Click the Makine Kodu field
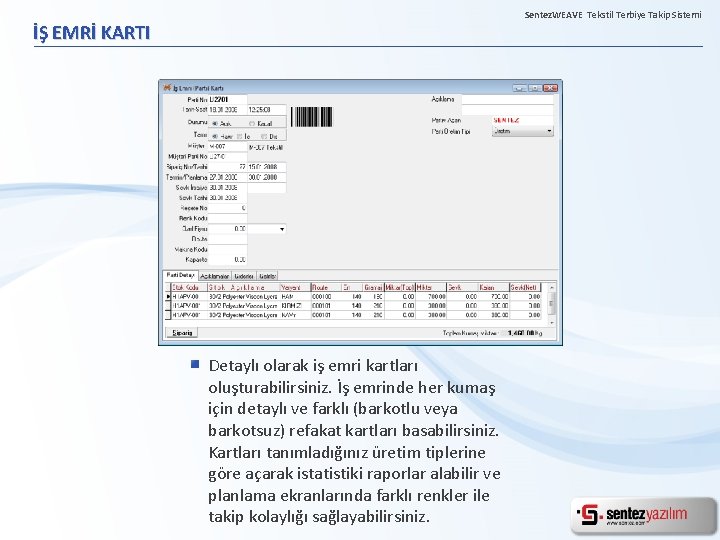 [x=228, y=249]
